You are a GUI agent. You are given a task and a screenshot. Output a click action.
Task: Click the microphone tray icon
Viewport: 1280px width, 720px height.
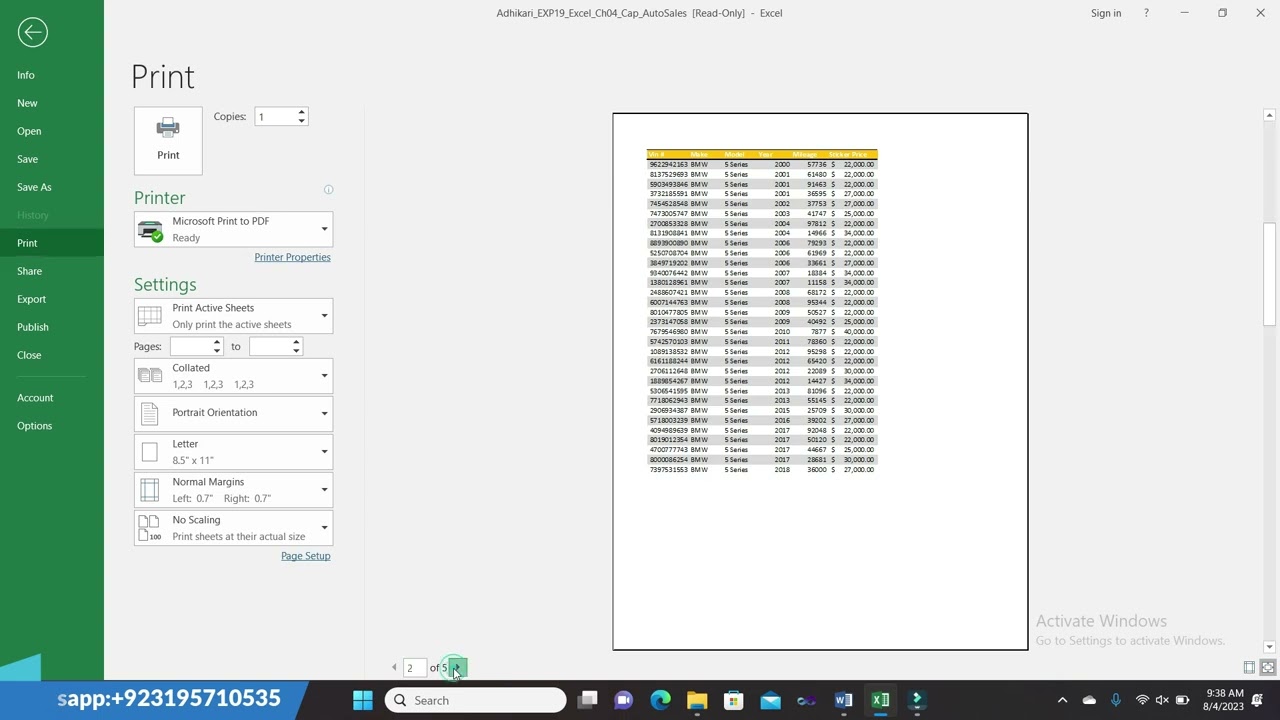pos(1116,700)
